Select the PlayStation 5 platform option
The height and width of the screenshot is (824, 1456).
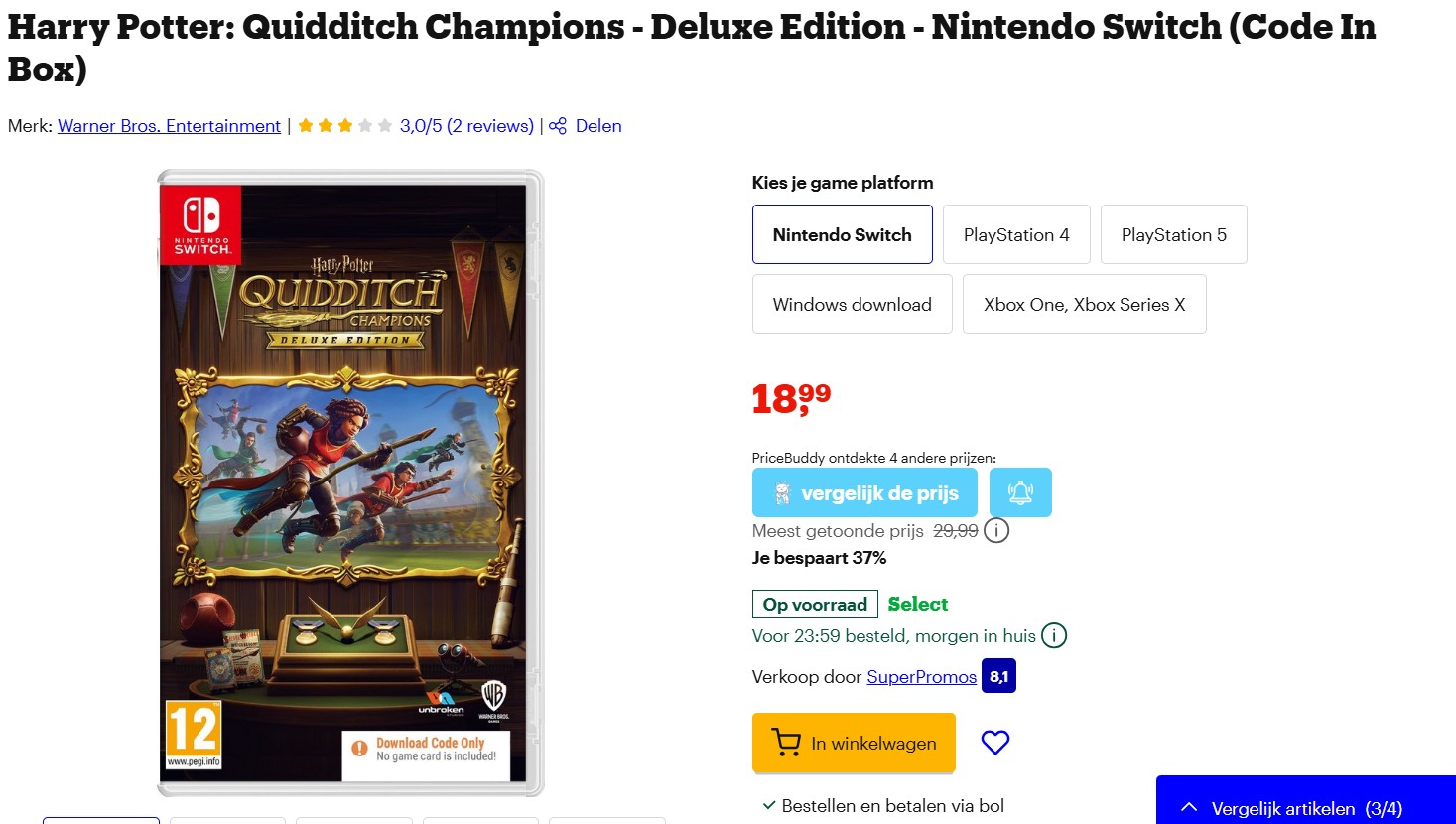click(x=1173, y=234)
